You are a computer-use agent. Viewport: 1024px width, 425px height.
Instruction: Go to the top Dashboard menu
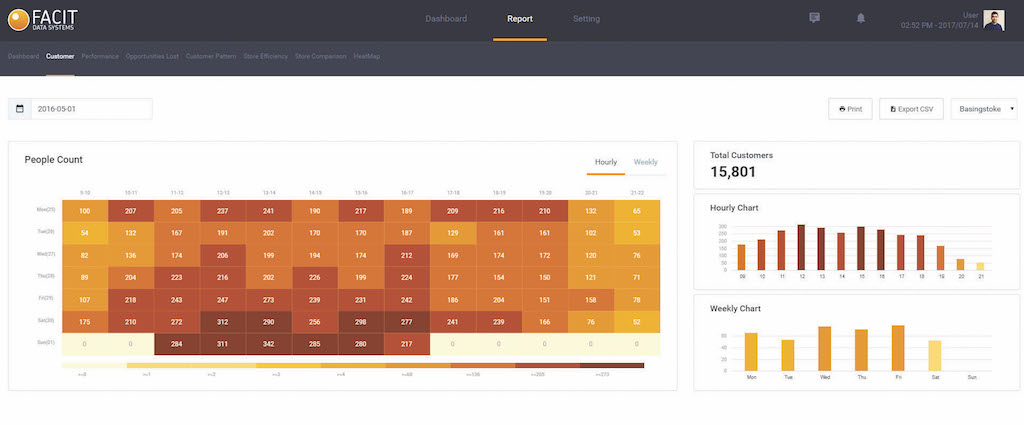click(x=446, y=19)
